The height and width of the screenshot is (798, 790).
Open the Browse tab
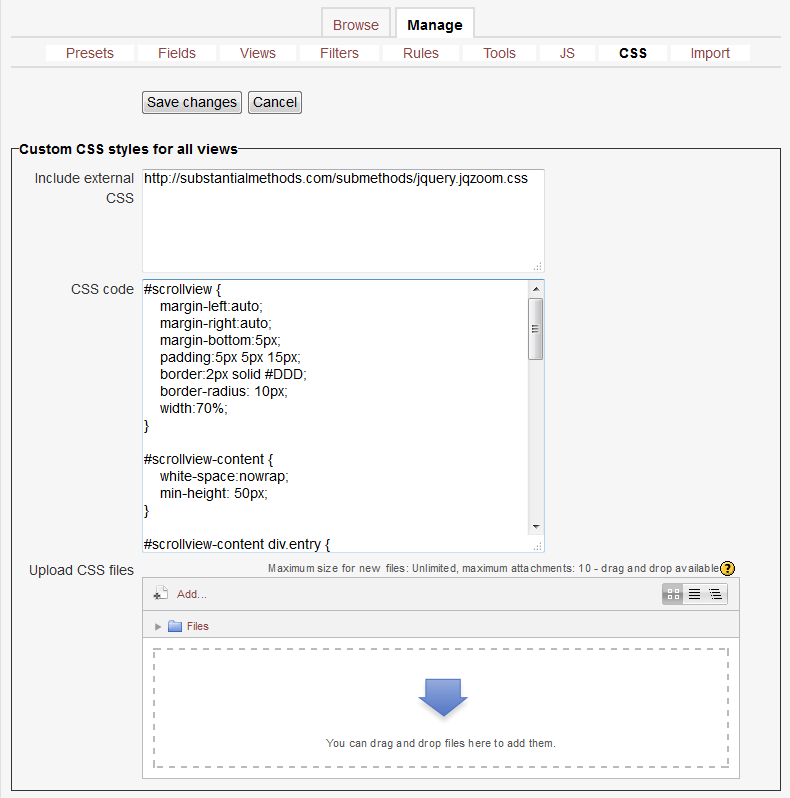(x=356, y=25)
